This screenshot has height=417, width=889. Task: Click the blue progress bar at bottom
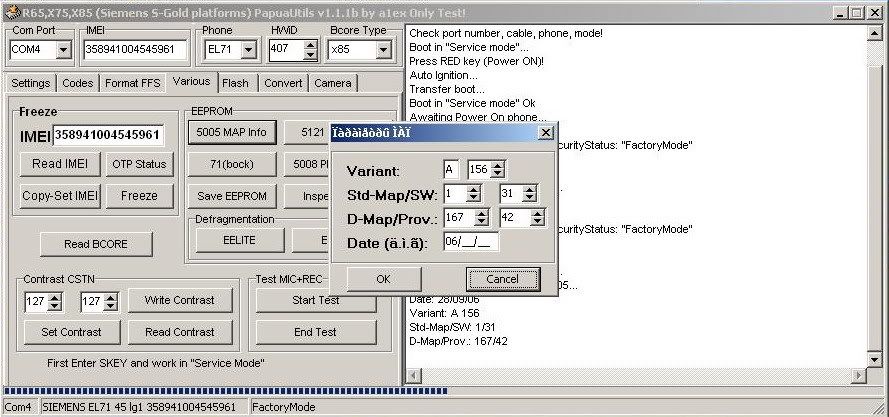(x=226, y=391)
